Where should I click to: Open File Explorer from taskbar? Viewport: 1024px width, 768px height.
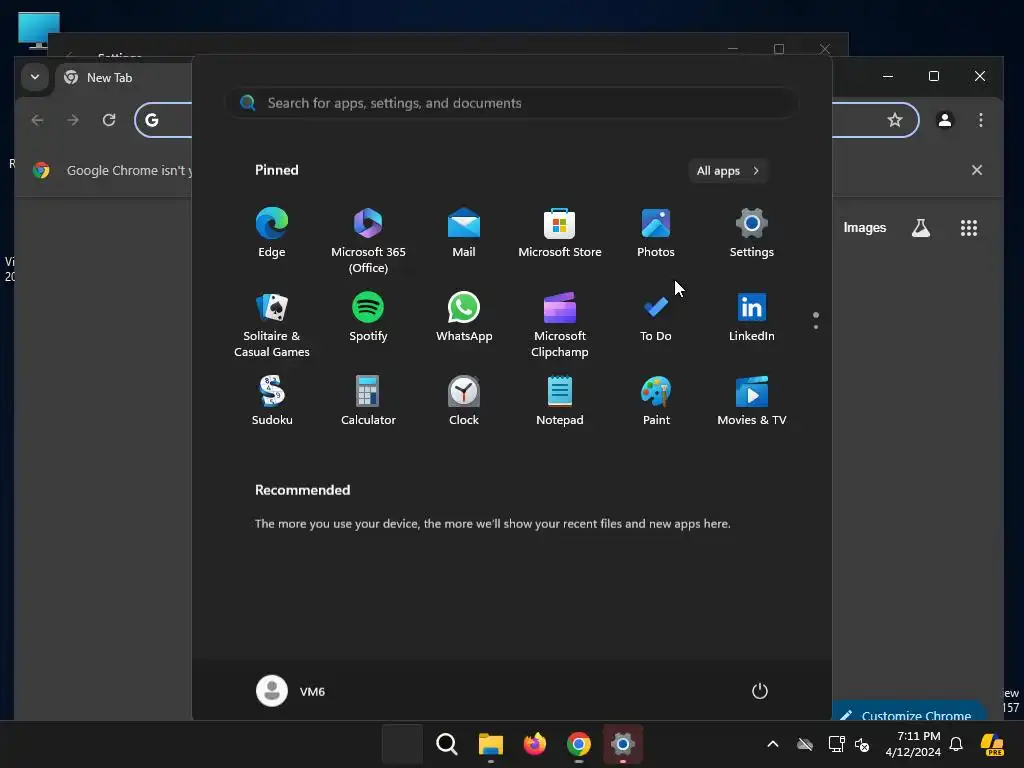tap(490, 744)
